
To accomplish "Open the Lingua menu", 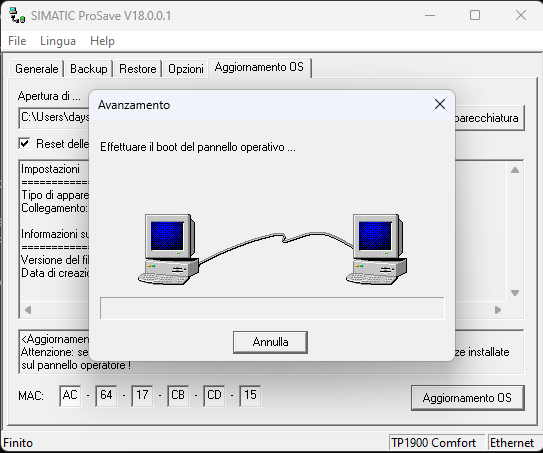I will [x=58, y=41].
